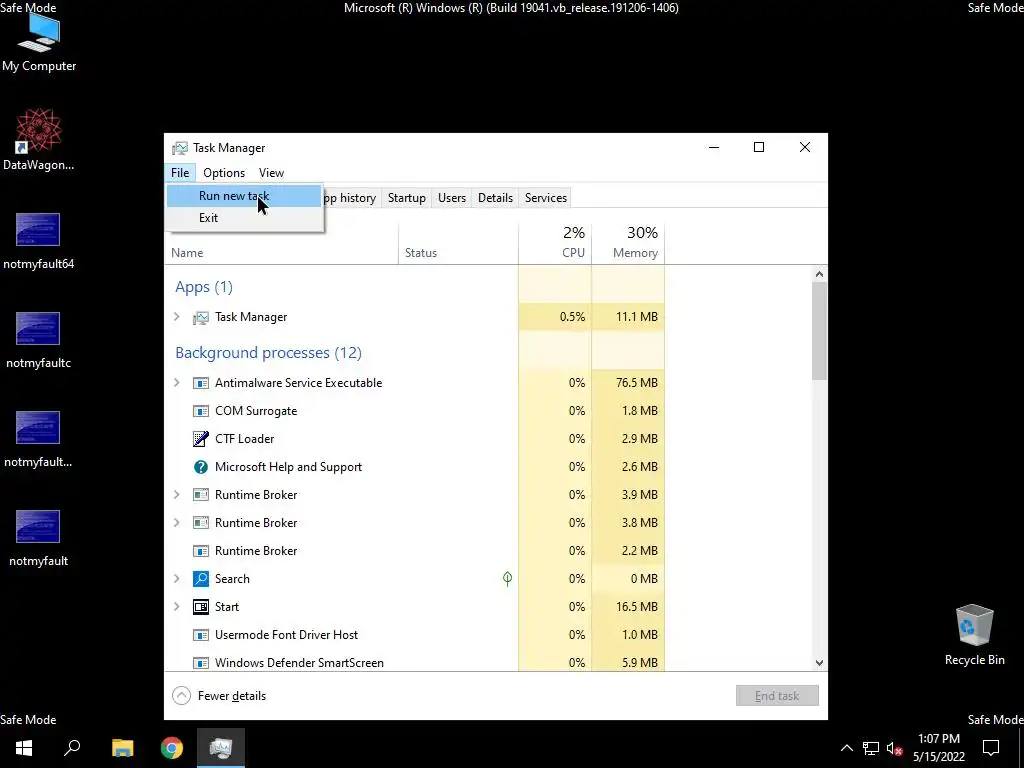The height and width of the screenshot is (768, 1024).
Task: Click the Start process icon
Action: 200,607
